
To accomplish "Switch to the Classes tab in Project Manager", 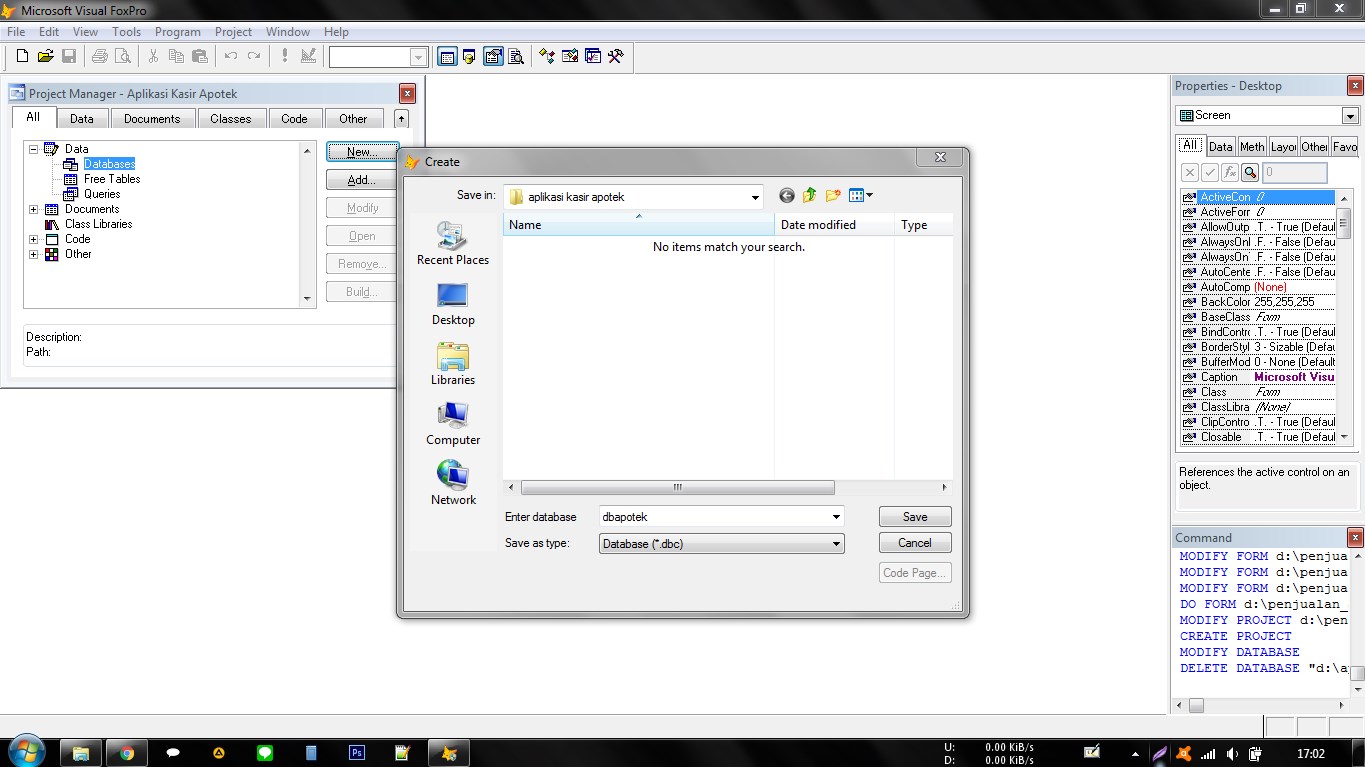I will tap(230, 118).
